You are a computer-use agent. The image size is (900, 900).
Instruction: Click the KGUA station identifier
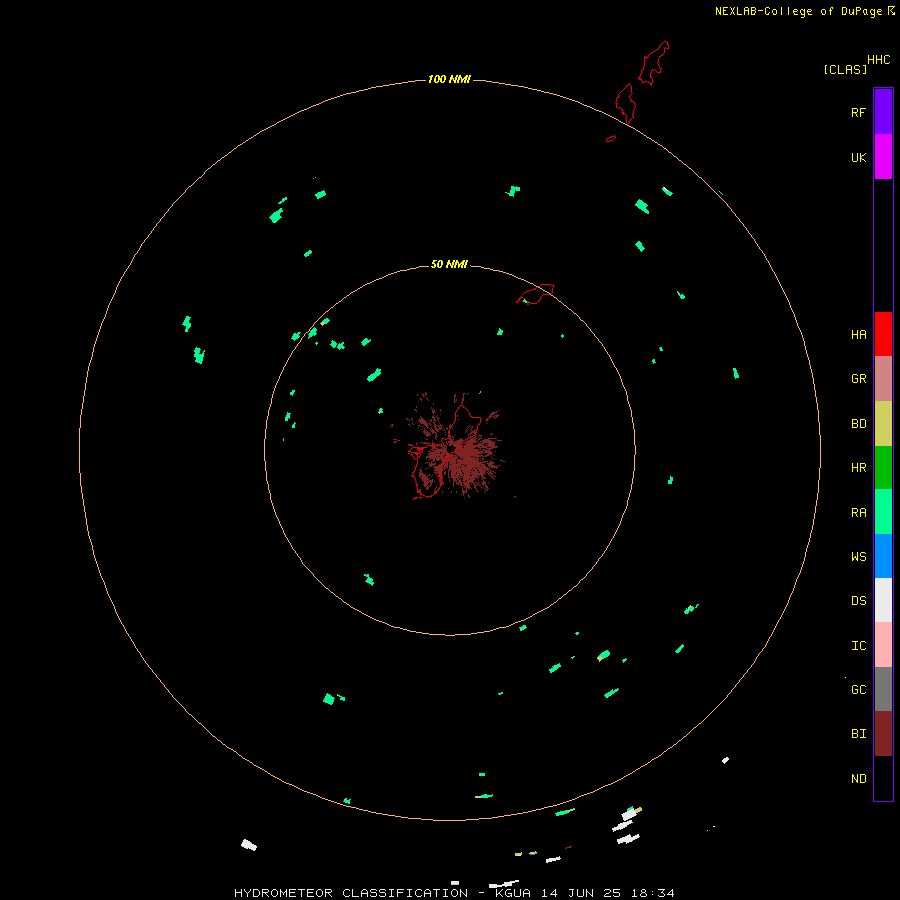coord(513,893)
